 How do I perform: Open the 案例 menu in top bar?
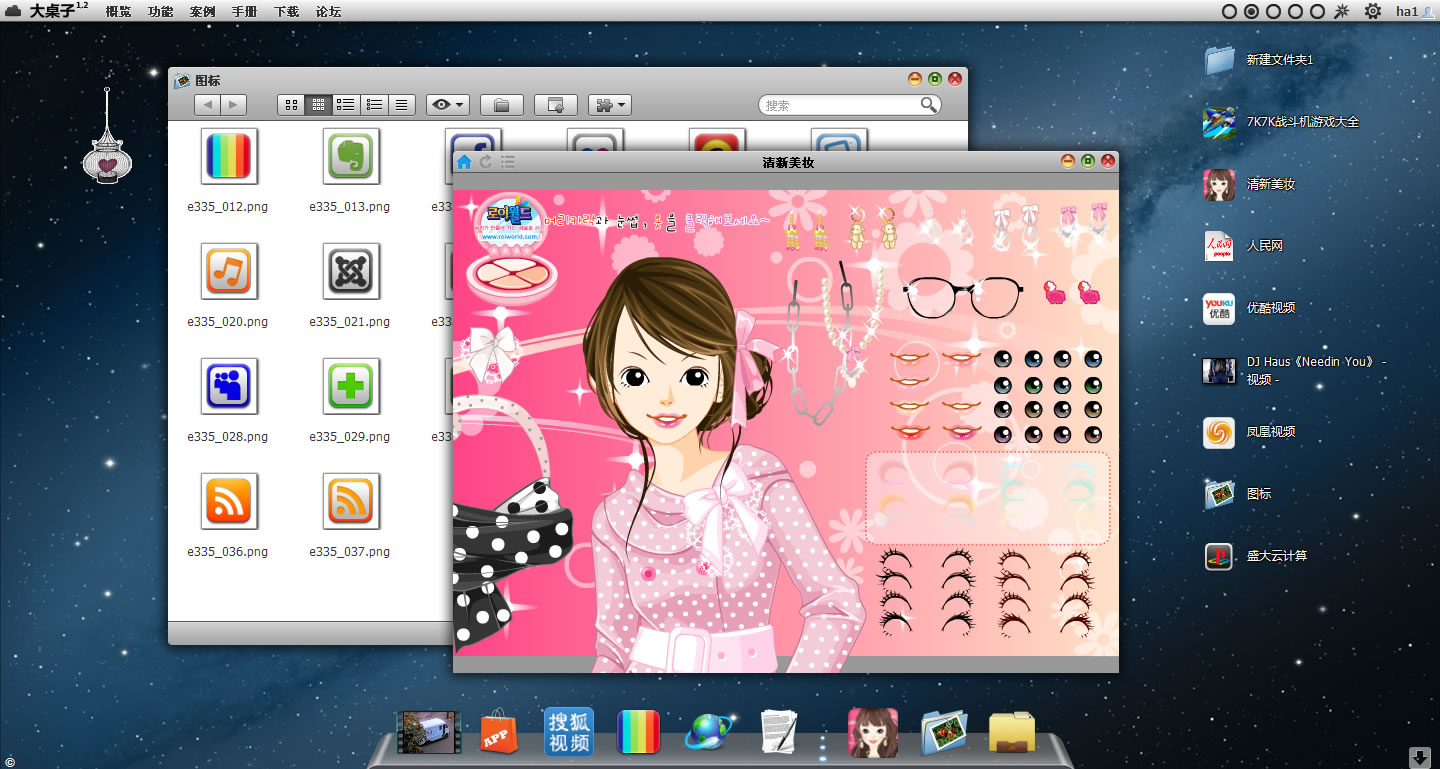pyautogui.click(x=202, y=12)
